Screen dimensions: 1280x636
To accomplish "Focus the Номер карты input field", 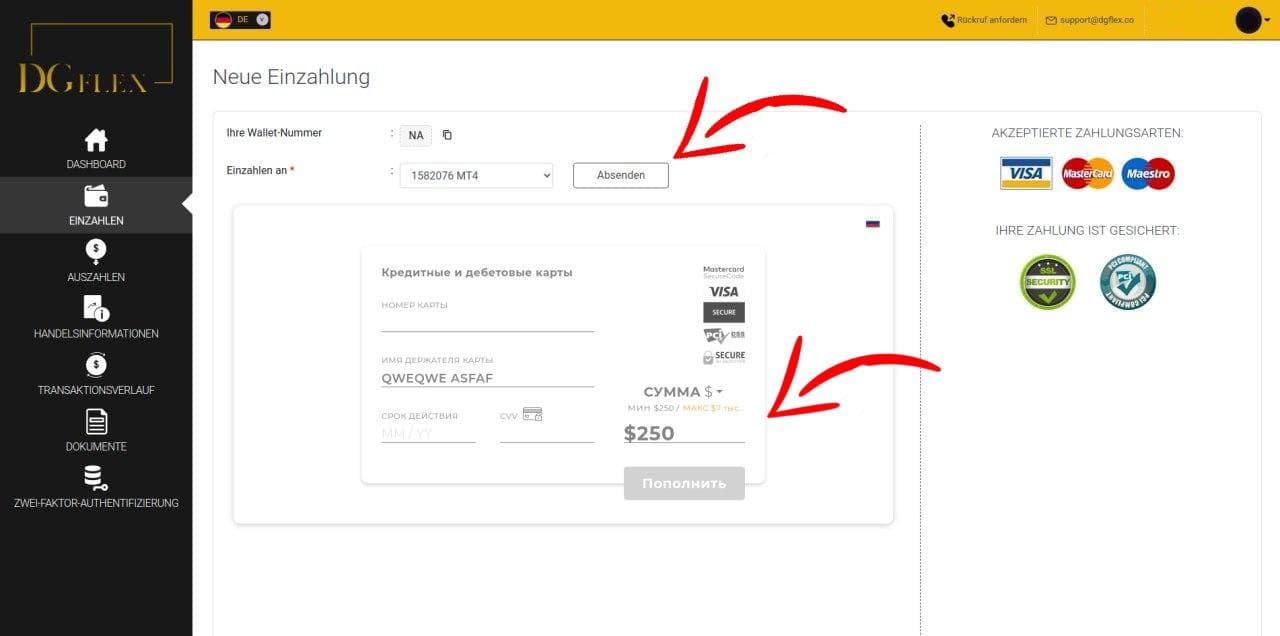I will (x=488, y=322).
